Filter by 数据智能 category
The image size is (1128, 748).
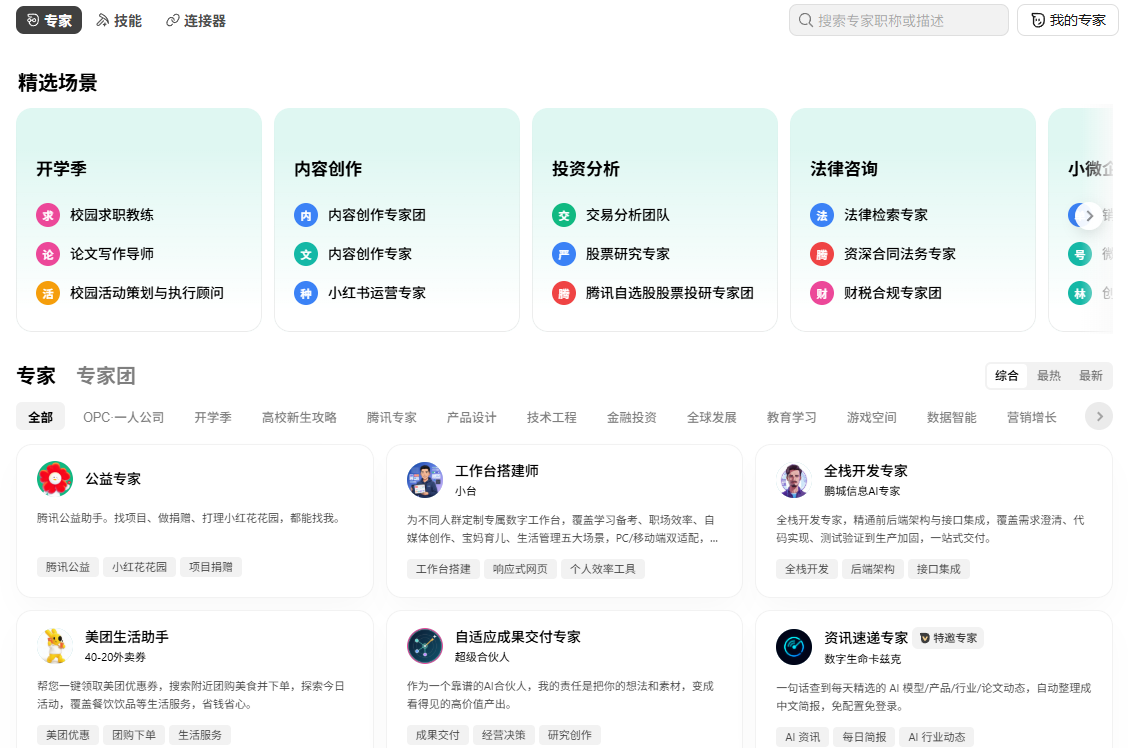tap(951, 417)
